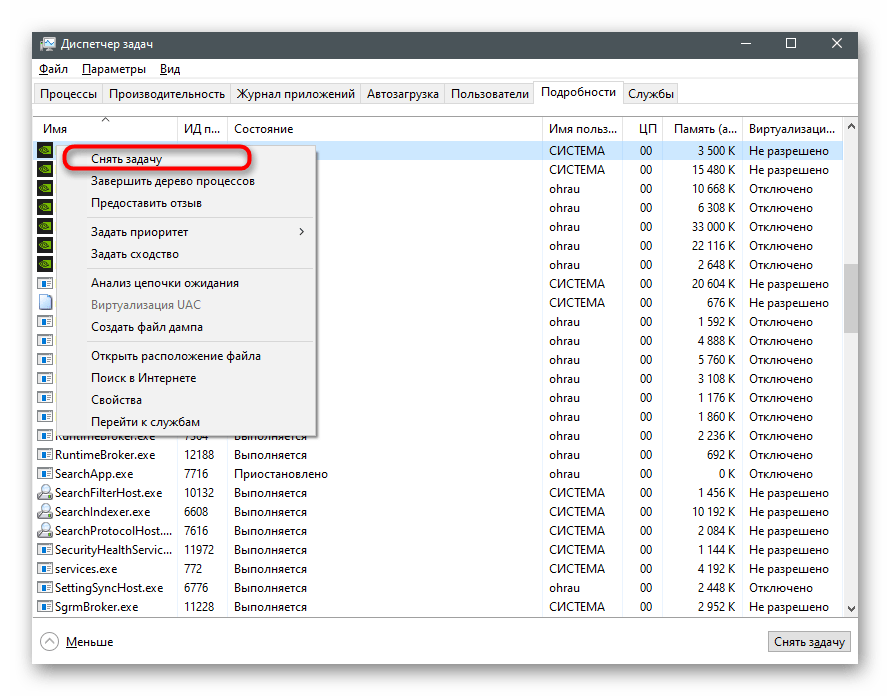Click the scrollbar down arrow
Viewport: 890px width, 696px height.
[851, 608]
